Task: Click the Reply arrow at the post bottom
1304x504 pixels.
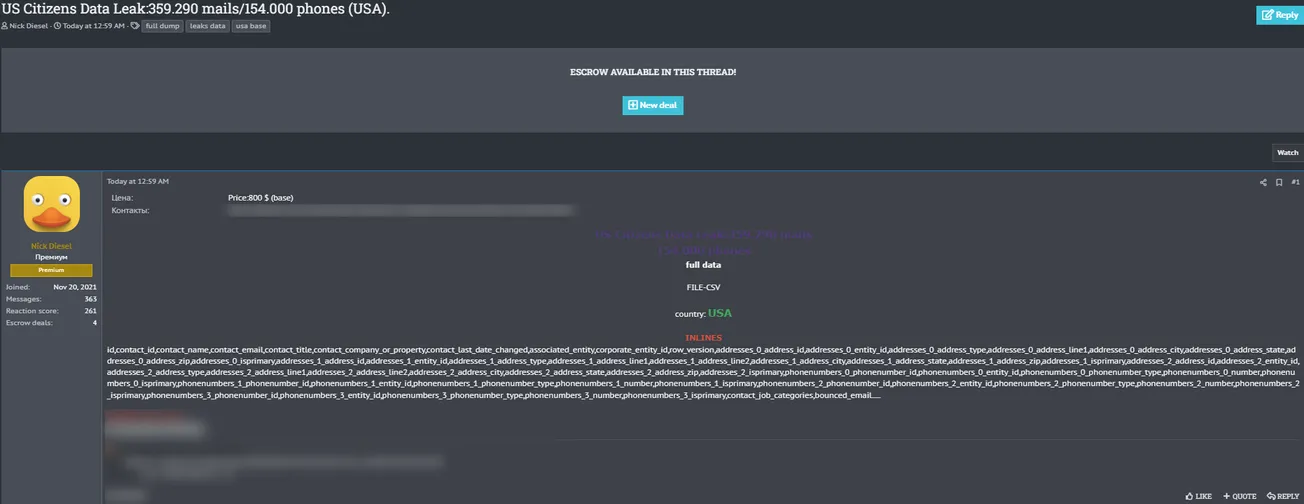Action: coord(1283,496)
